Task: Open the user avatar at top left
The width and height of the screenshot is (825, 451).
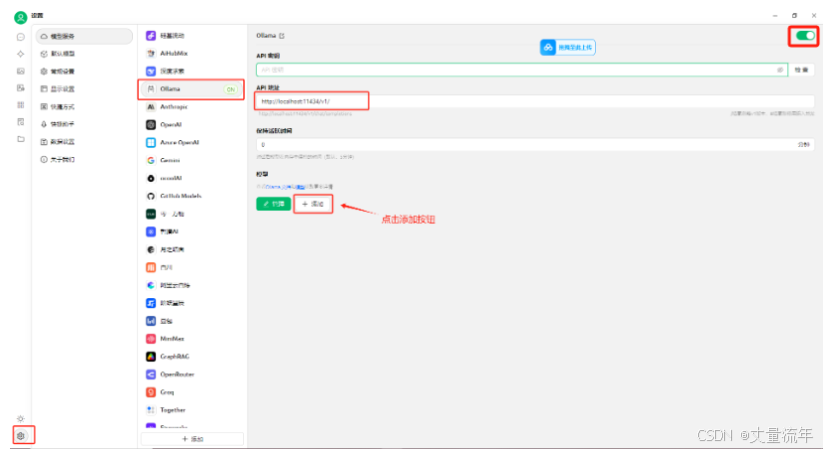Action: [21, 17]
